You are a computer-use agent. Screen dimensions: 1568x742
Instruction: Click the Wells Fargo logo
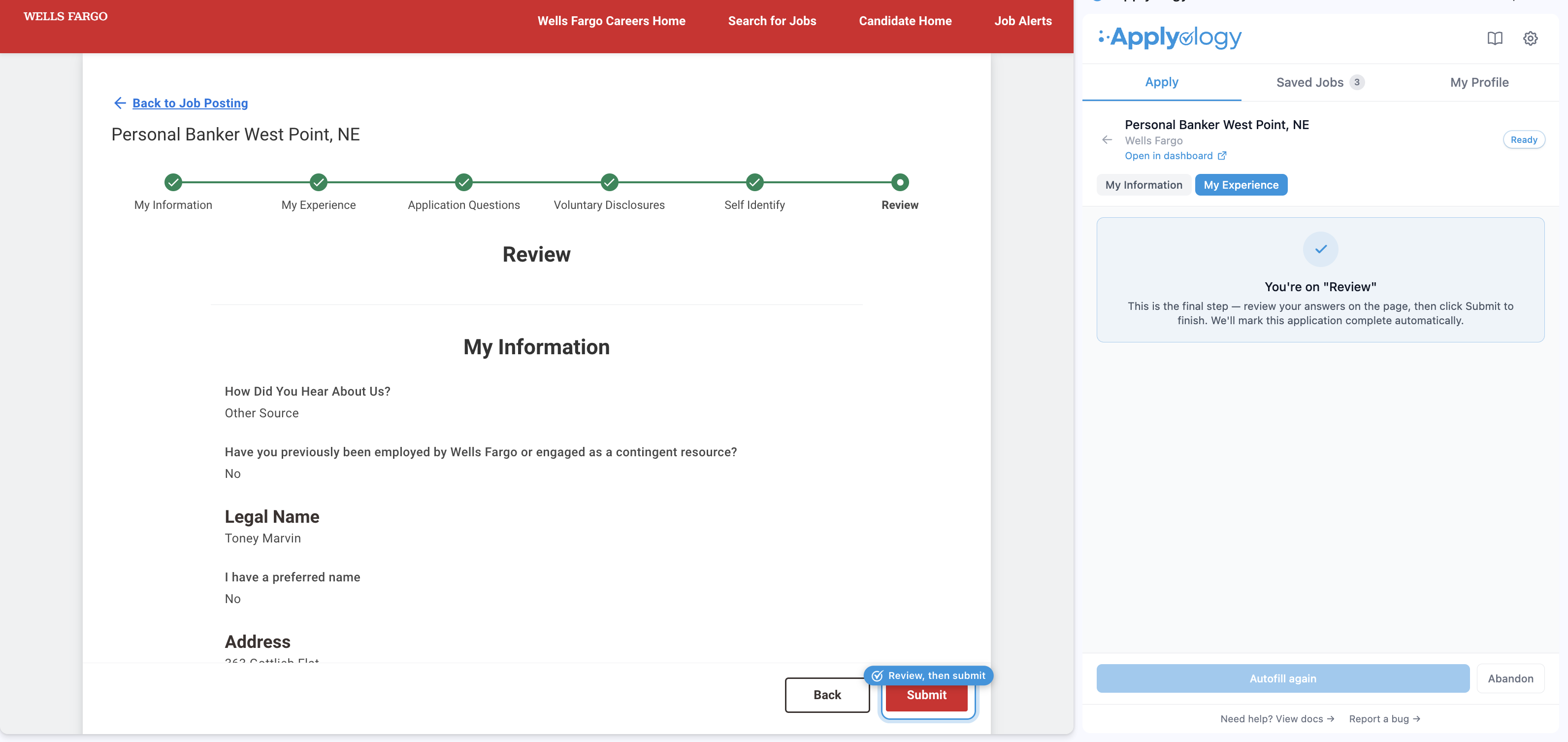[x=65, y=16]
